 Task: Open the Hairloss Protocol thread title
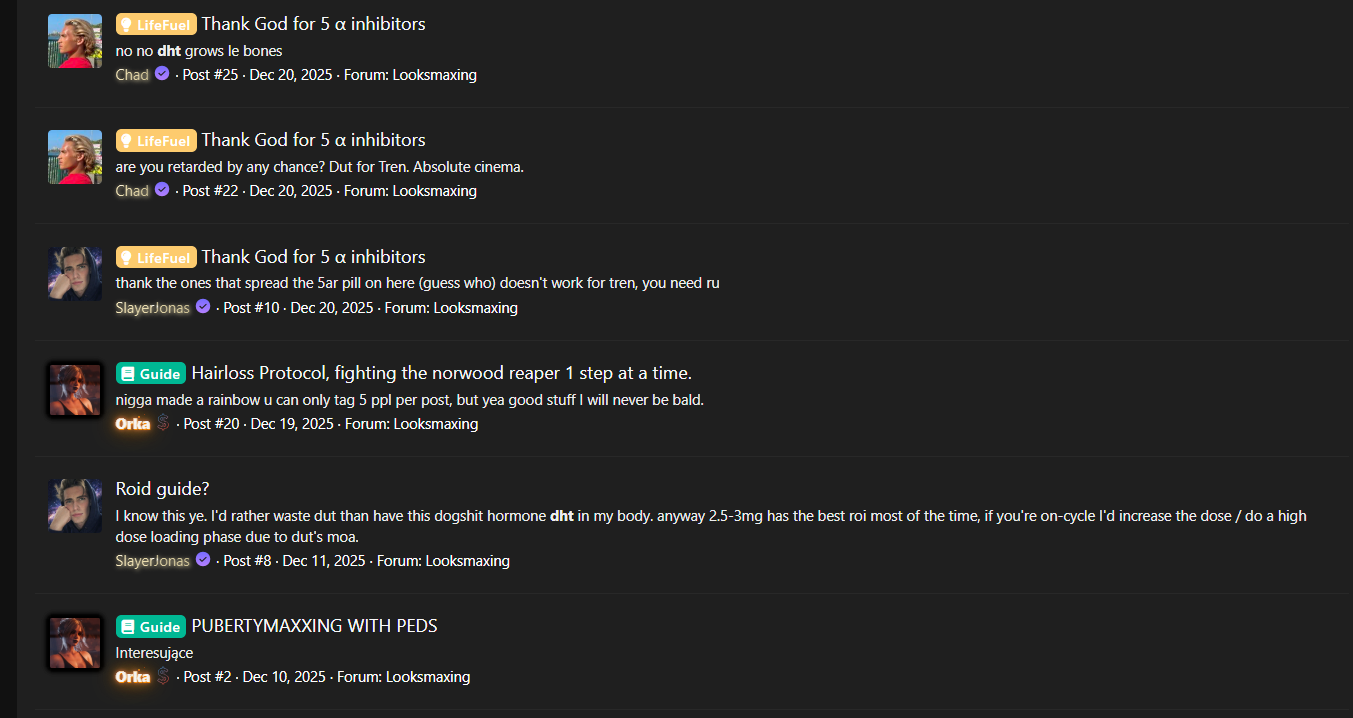click(441, 373)
